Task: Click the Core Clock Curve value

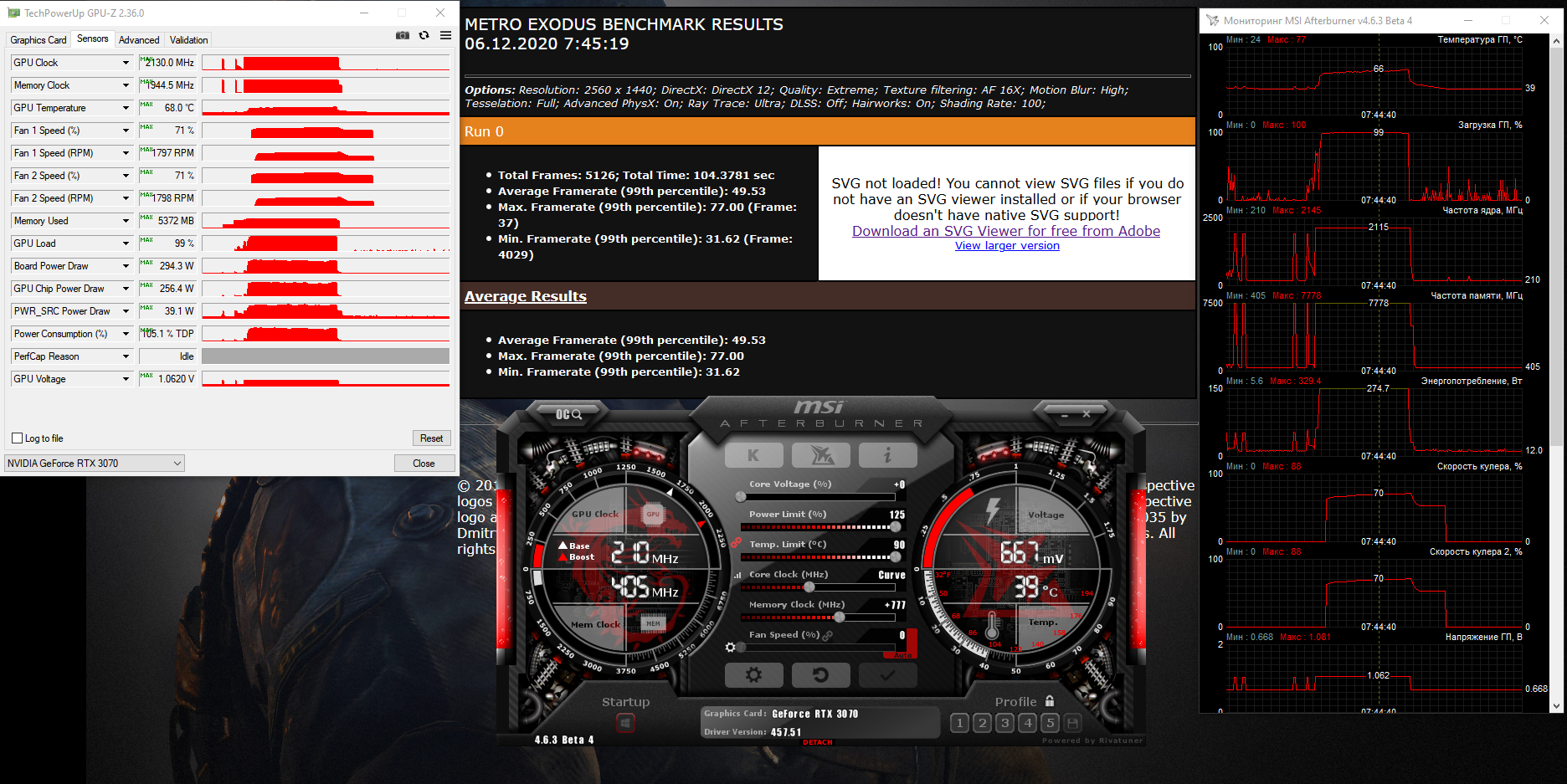Action: pos(891,575)
